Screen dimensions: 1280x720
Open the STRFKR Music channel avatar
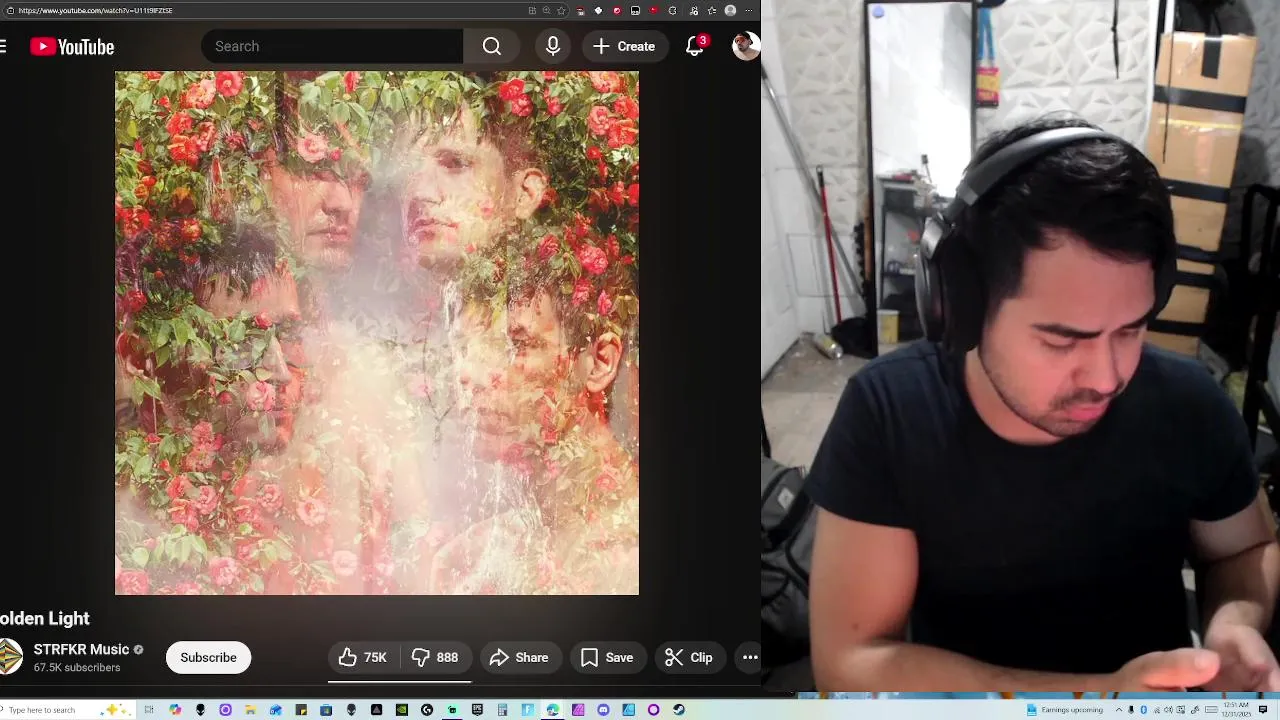coord(10,657)
